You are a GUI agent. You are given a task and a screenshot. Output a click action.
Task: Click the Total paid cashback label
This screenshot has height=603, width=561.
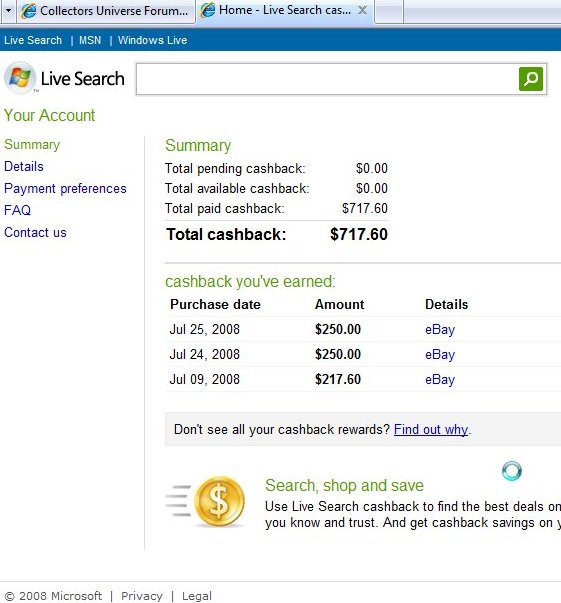tap(225, 208)
